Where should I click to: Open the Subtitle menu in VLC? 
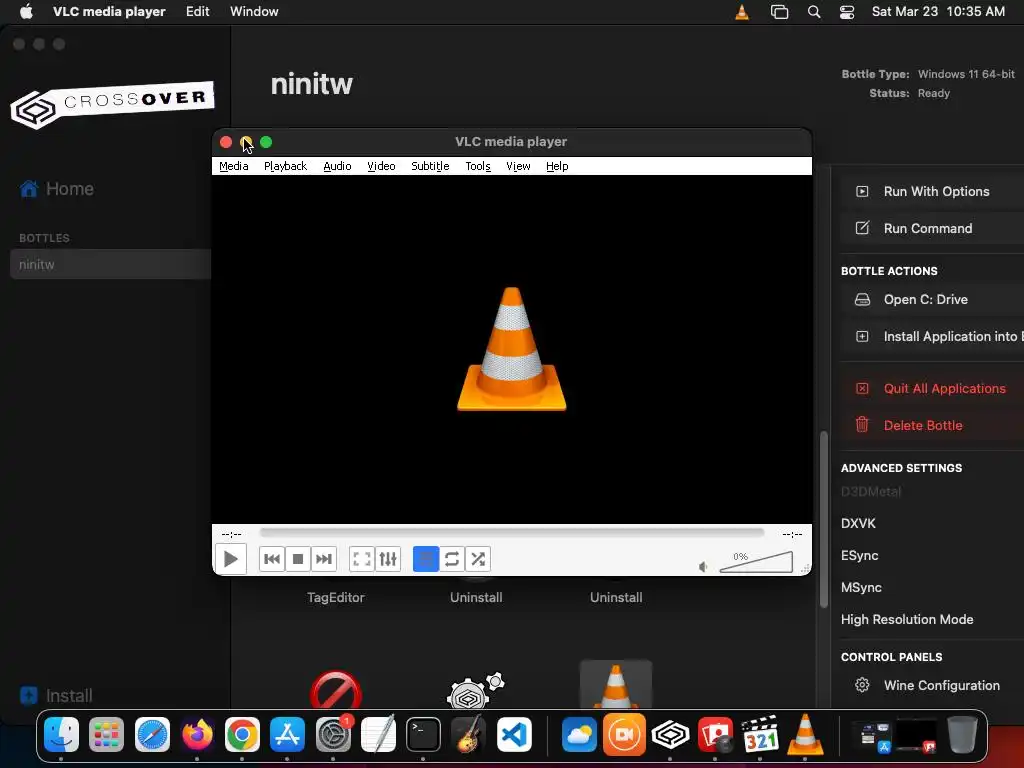430,166
